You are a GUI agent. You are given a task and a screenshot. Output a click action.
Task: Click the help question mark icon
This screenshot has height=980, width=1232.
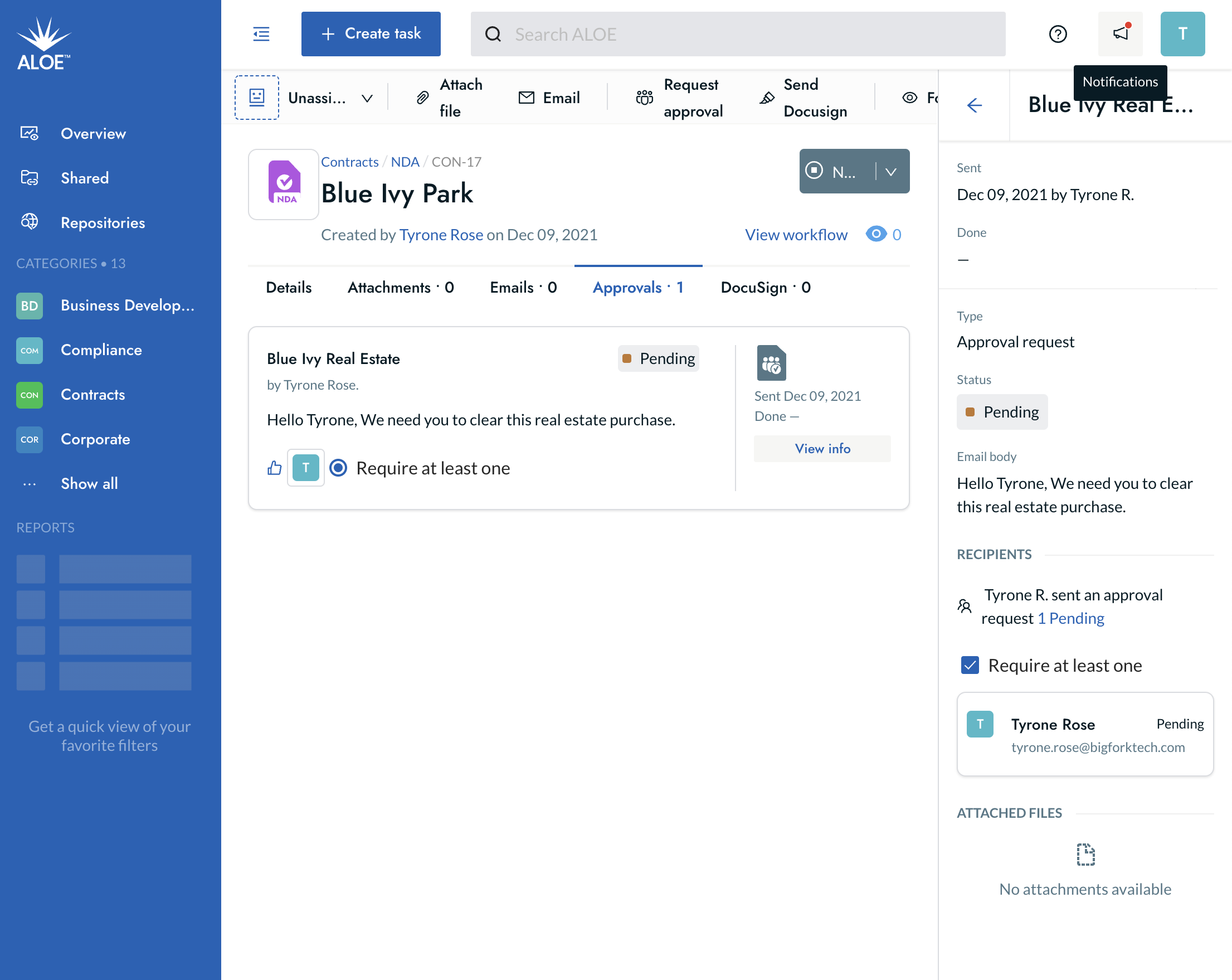pos(1058,34)
